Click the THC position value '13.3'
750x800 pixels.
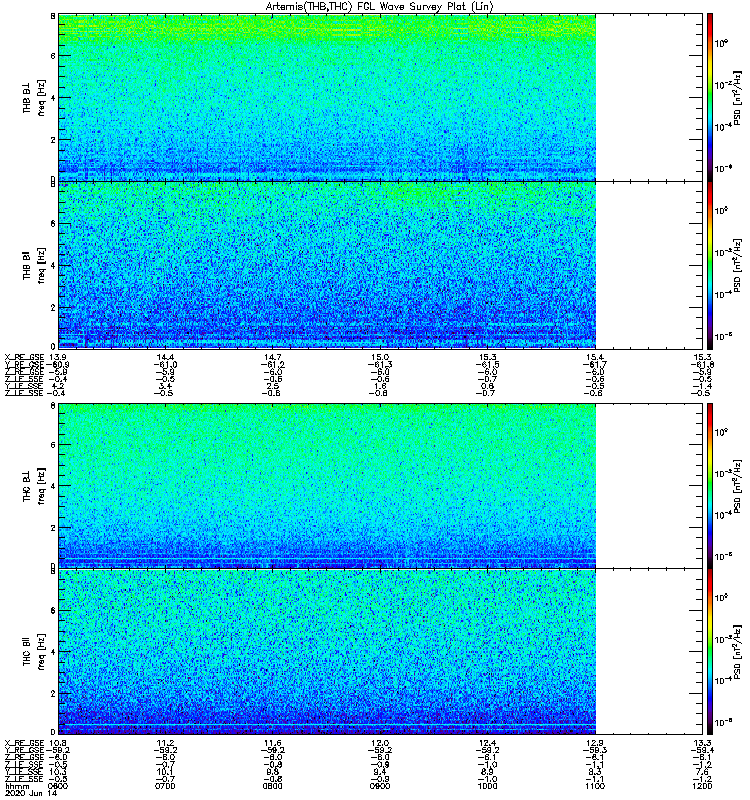click(703, 743)
